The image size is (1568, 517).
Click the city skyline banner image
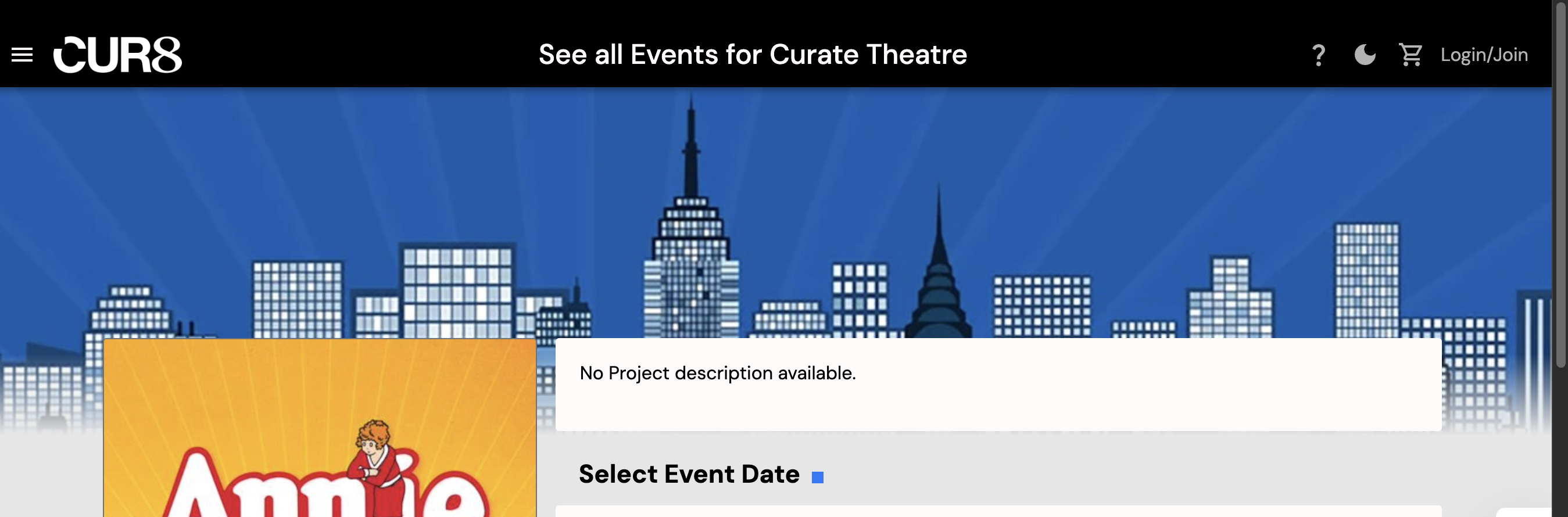(775, 213)
